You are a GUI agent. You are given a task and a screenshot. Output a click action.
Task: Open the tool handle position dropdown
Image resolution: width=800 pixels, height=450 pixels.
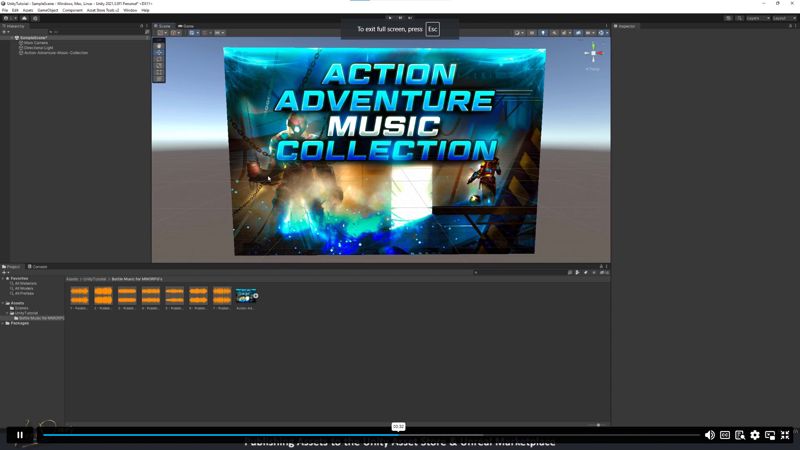point(162,33)
